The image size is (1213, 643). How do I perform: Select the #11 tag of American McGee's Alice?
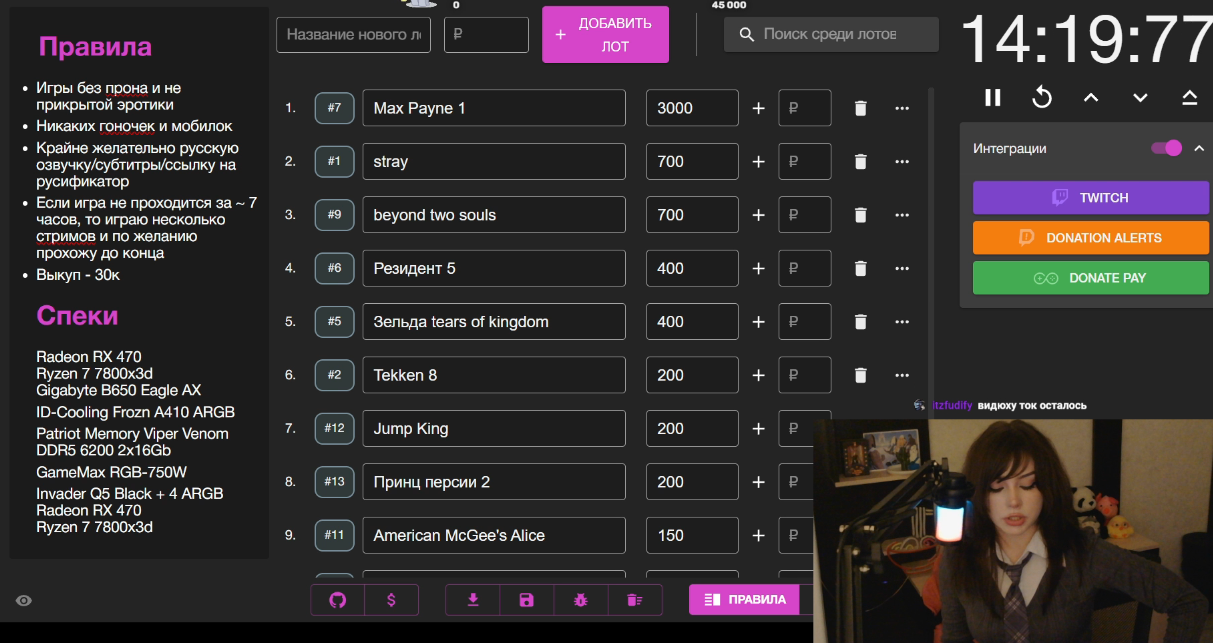tap(334, 535)
